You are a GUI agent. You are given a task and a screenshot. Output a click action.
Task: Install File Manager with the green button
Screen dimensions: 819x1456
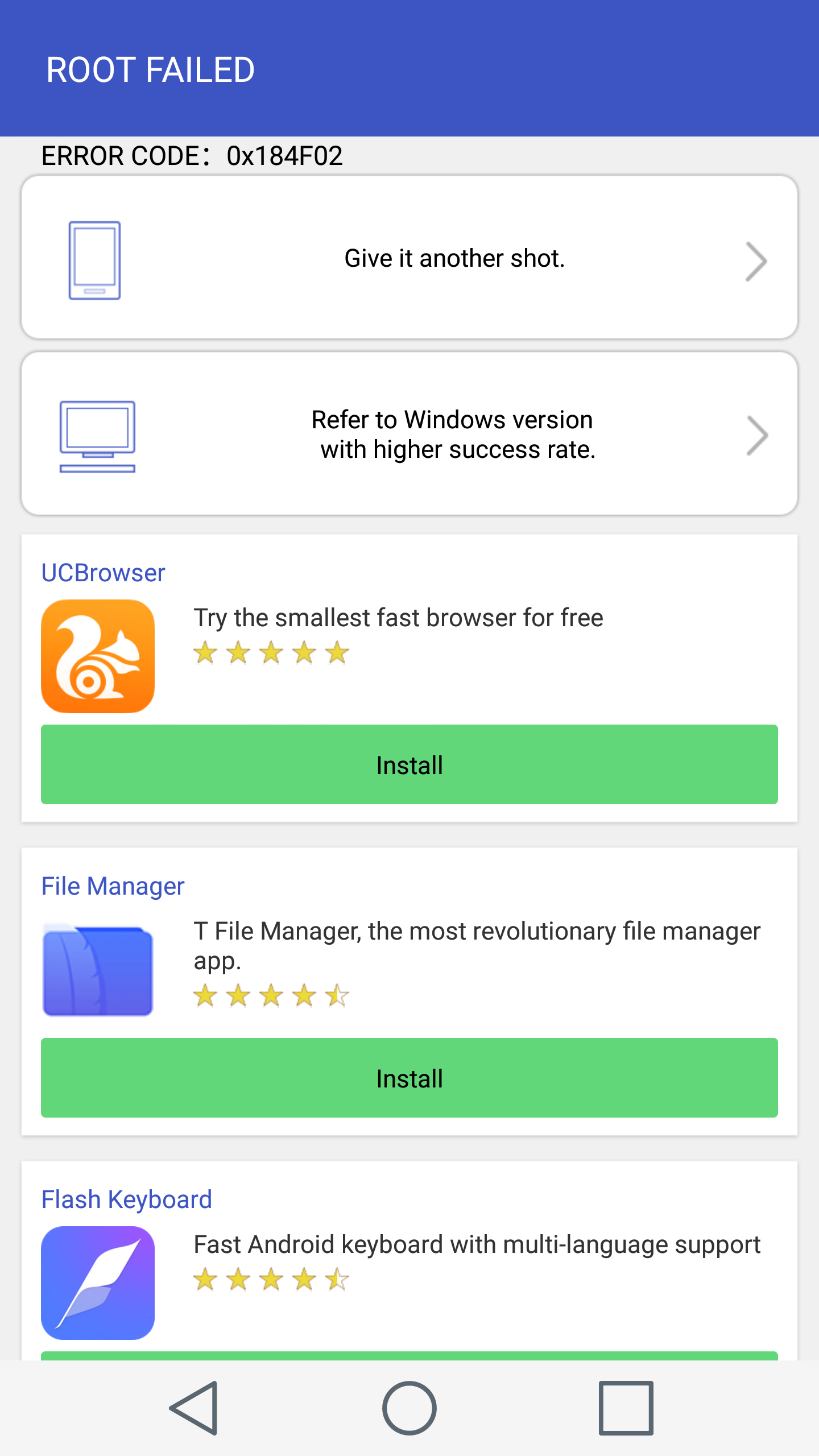[x=409, y=1078]
